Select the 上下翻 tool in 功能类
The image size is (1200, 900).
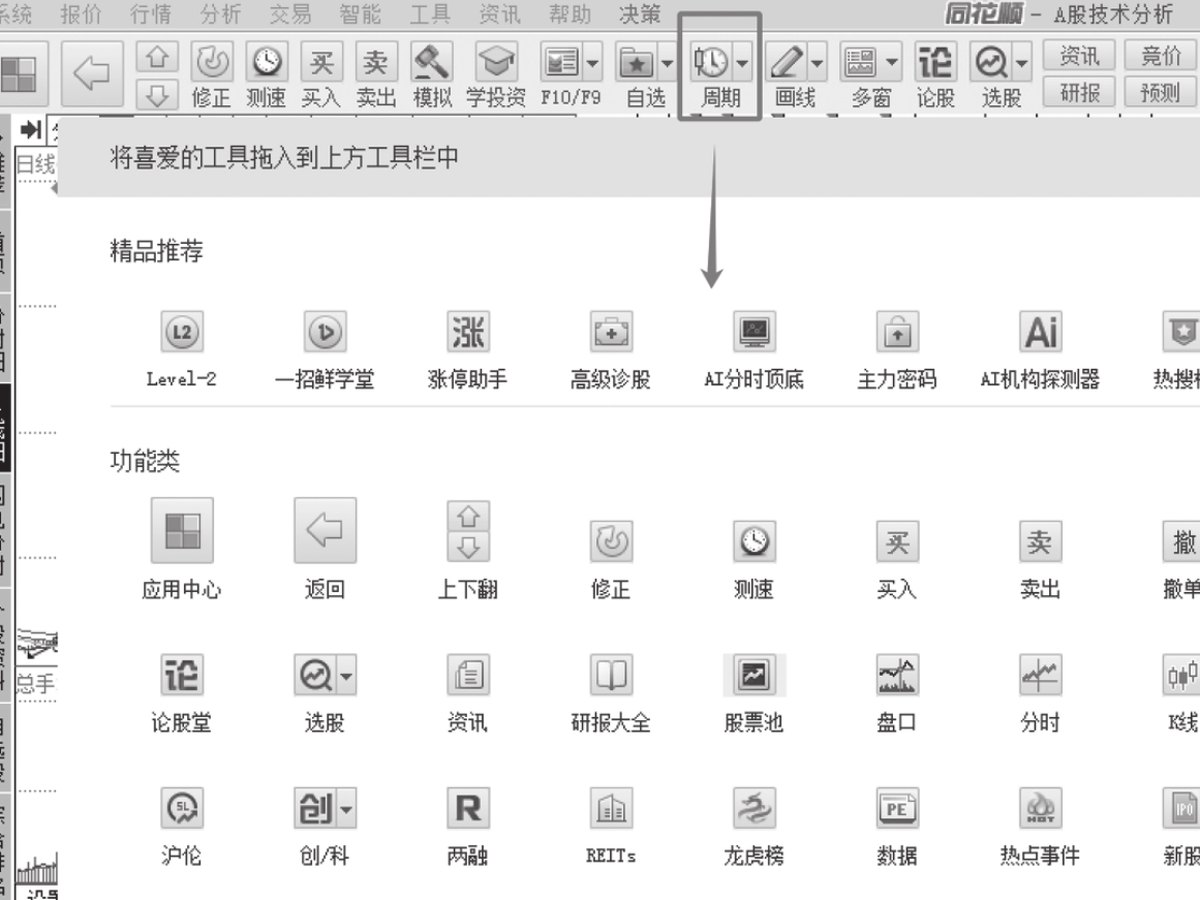(468, 530)
